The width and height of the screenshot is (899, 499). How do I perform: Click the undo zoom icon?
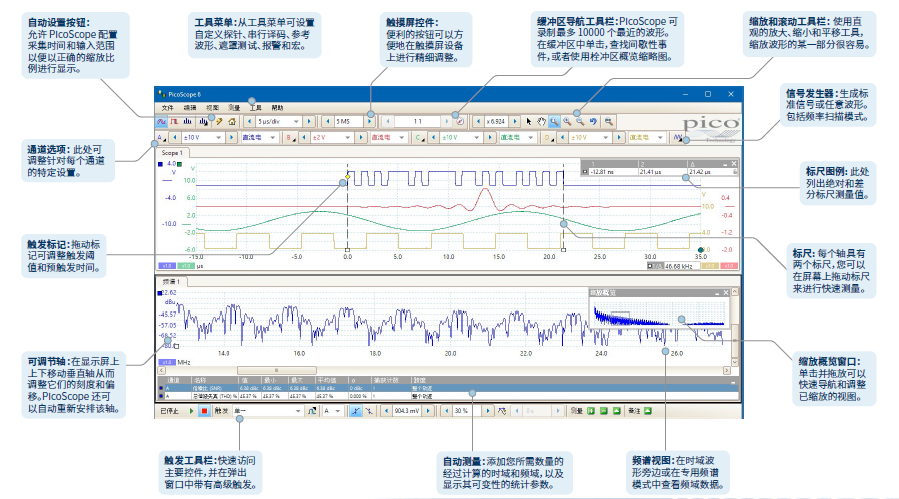pyautogui.click(x=592, y=121)
